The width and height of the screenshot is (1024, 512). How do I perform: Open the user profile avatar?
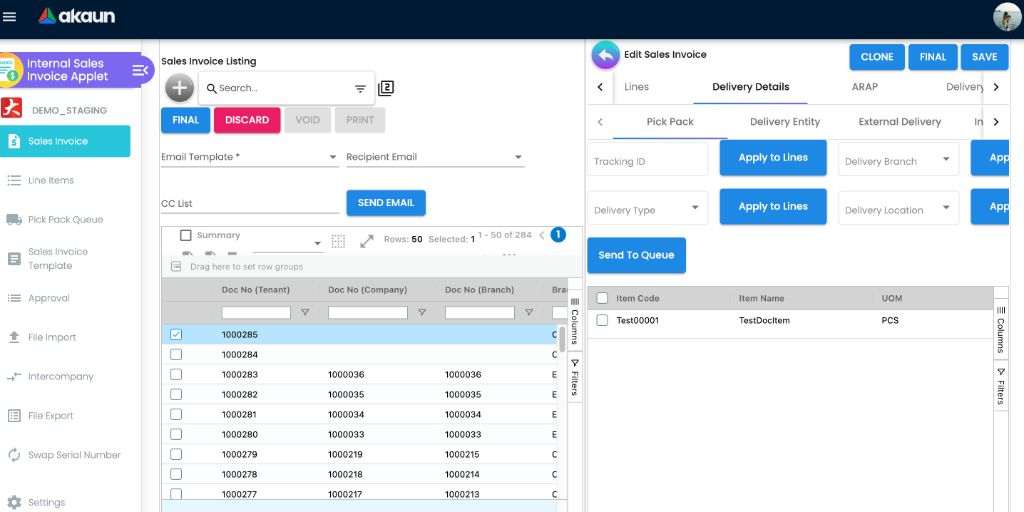1006,17
